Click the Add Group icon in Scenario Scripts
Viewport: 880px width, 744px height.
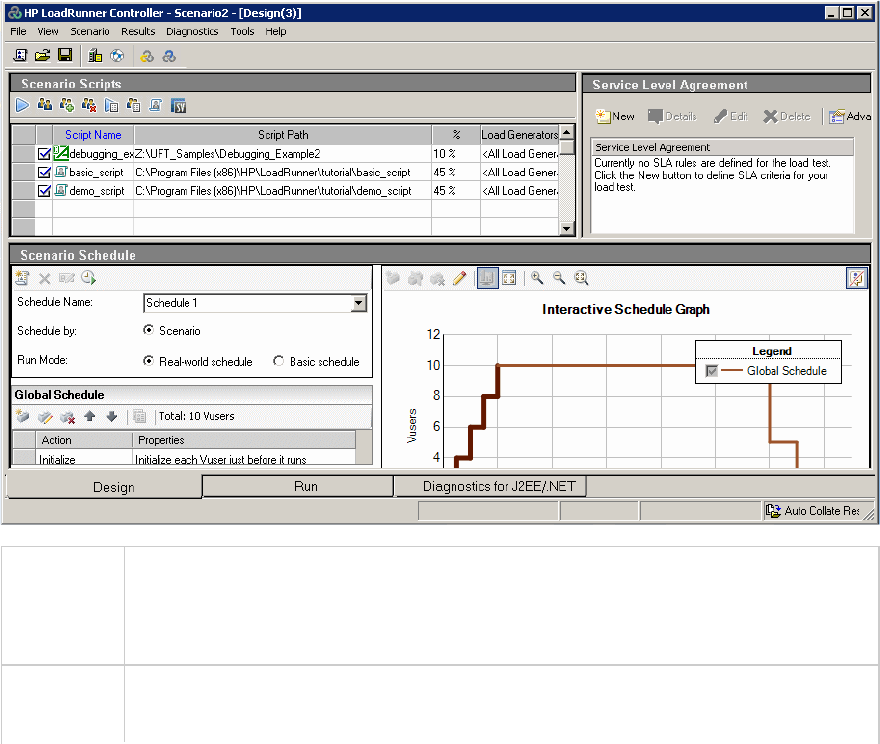point(67,105)
